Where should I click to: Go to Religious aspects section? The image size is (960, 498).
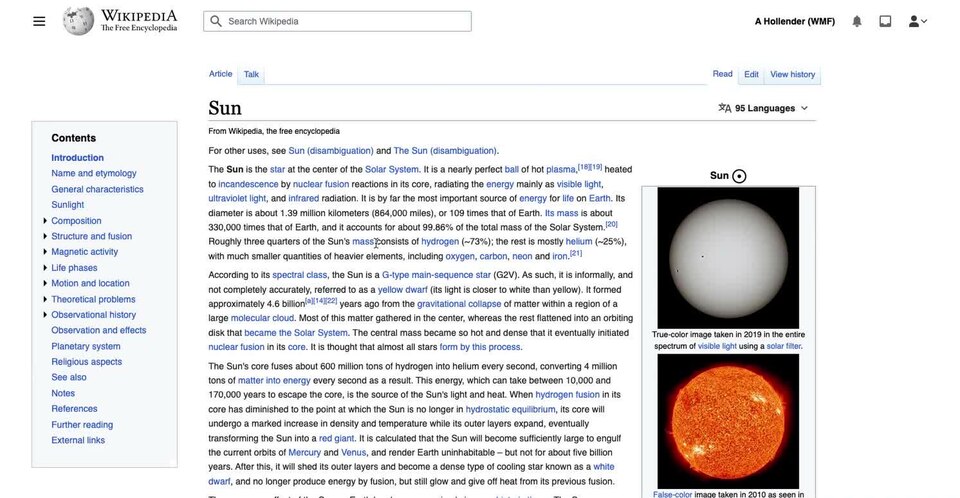[x=86, y=361]
